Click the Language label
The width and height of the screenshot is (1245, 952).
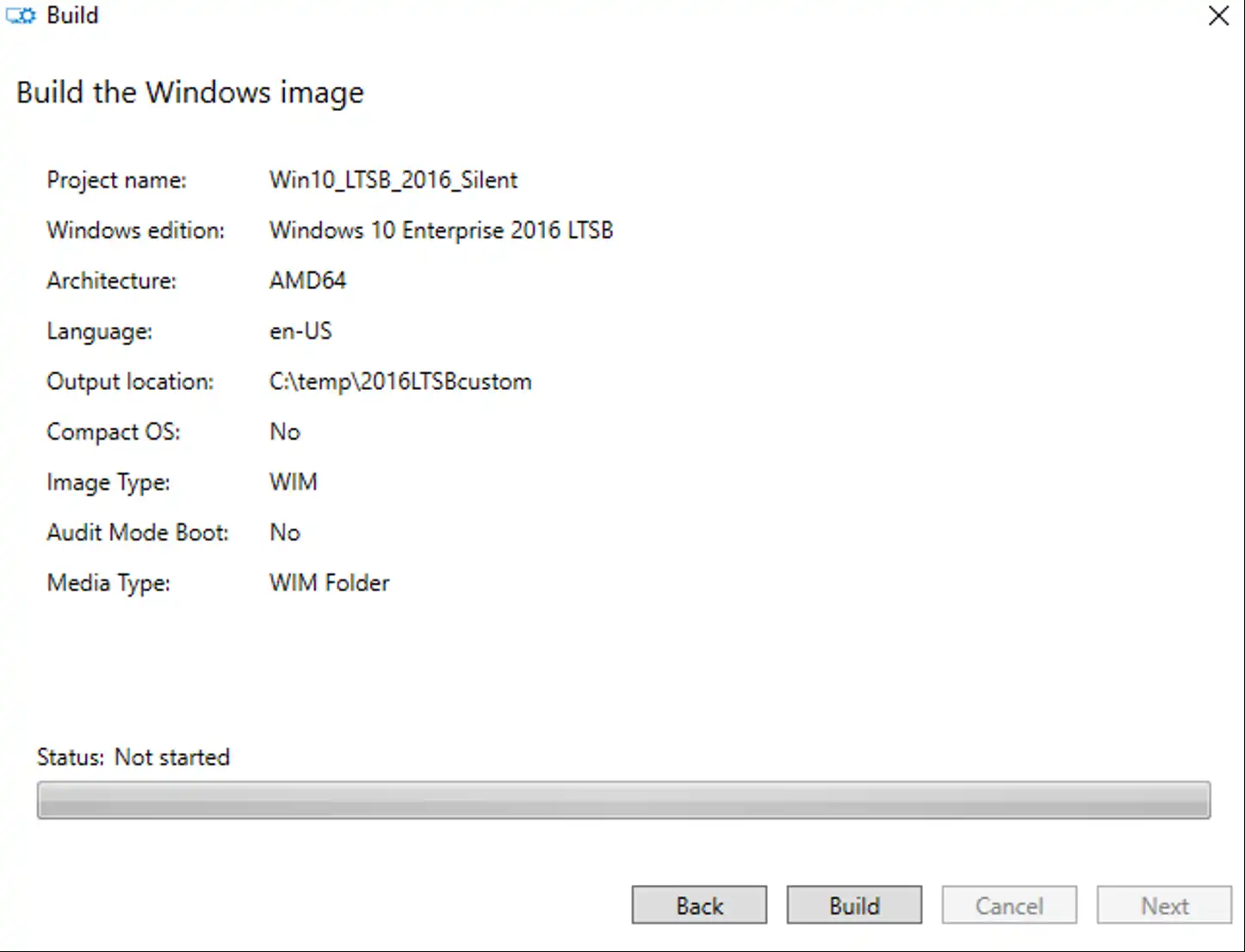pos(100,332)
